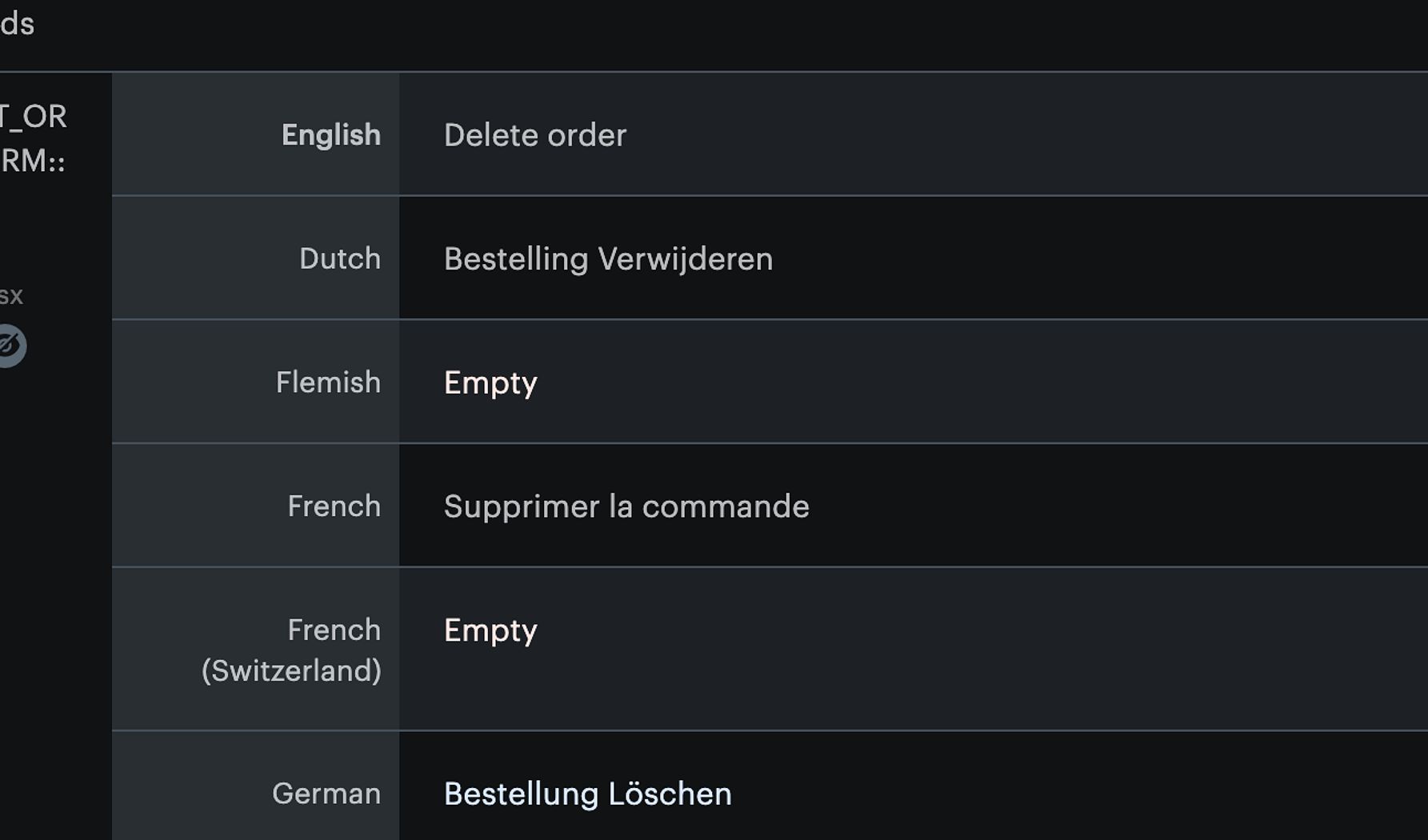Image resolution: width=1428 pixels, height=840 pixels.
Task: Edit the English text "Delete order"
Action: point(534,135)
